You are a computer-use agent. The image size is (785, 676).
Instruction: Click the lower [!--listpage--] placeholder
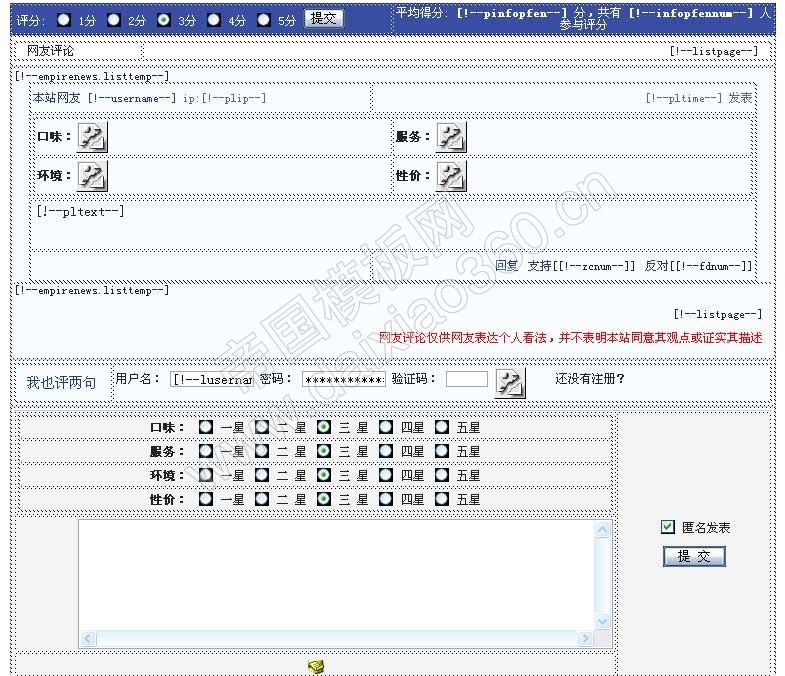[x=718, y=314]
